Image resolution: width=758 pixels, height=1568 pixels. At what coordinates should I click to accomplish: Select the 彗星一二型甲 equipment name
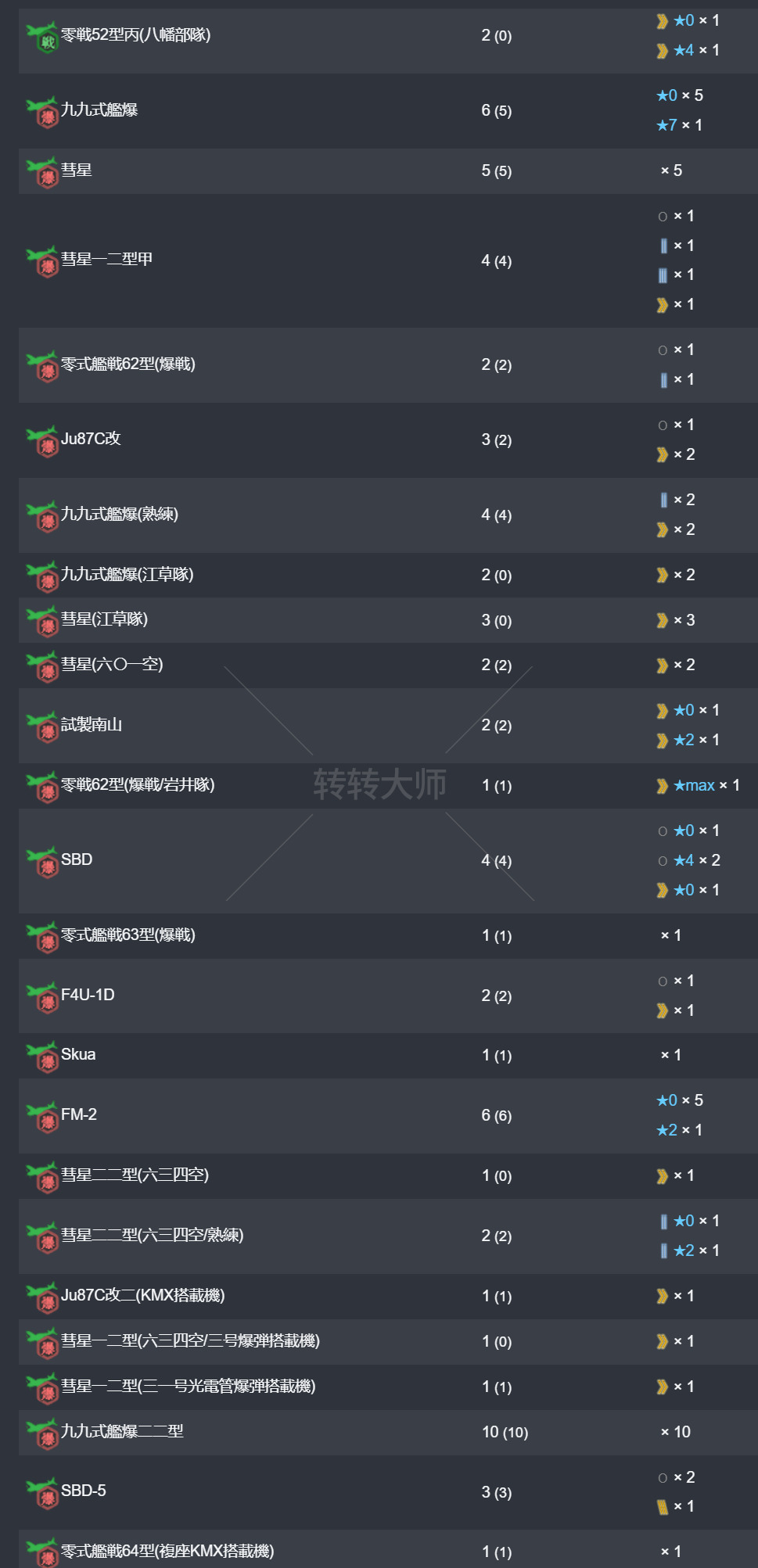[106, 259]
